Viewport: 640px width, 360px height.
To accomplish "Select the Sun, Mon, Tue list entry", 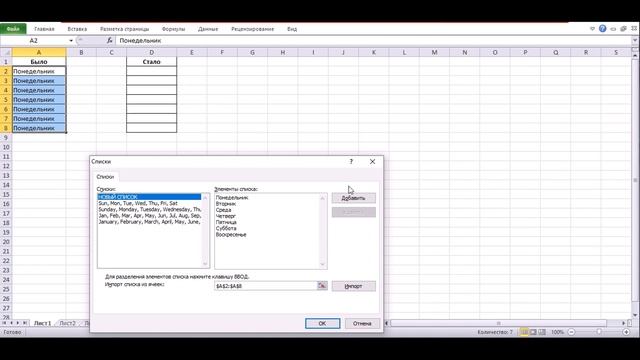I will point(149,203).
